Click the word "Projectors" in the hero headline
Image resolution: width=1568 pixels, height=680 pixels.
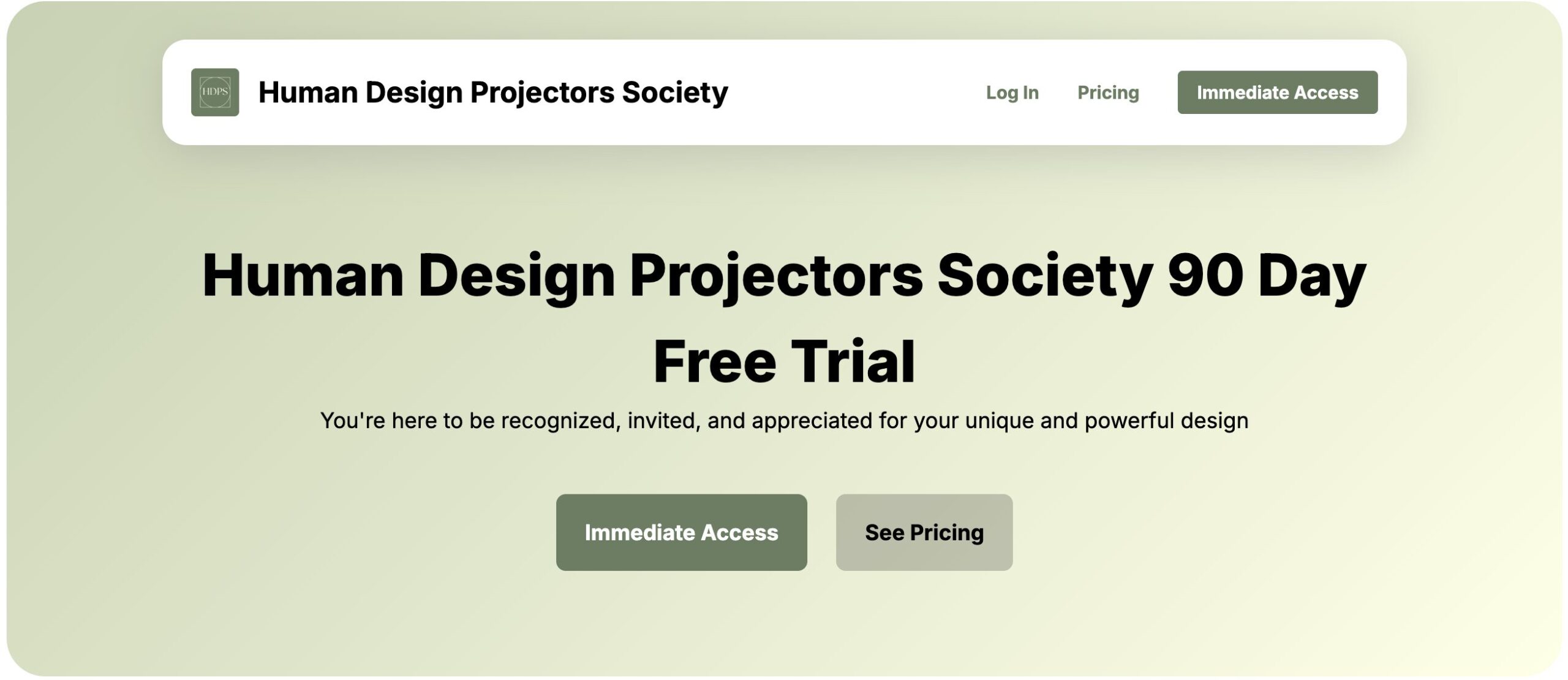tap(776, 276)
